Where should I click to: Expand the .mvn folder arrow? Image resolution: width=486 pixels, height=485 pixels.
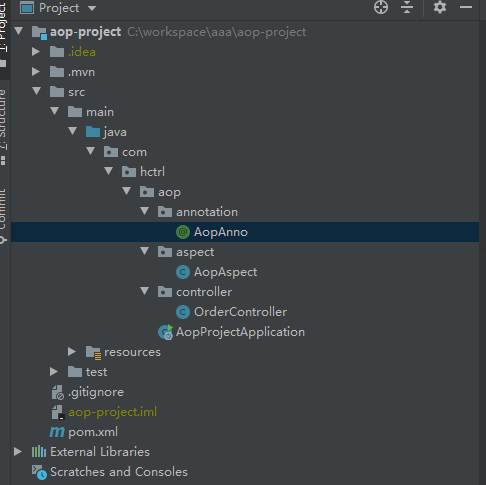pos(36,72)
